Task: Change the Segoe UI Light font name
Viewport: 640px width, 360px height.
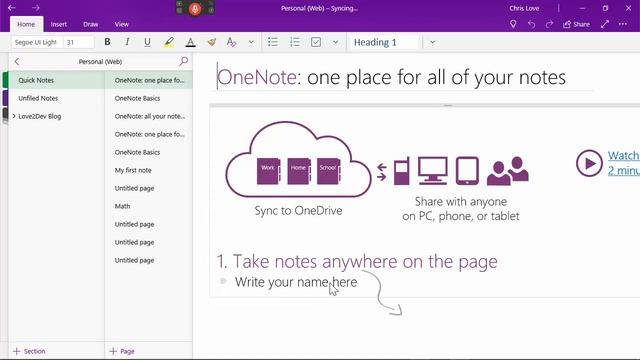Action: pos(37,42)
